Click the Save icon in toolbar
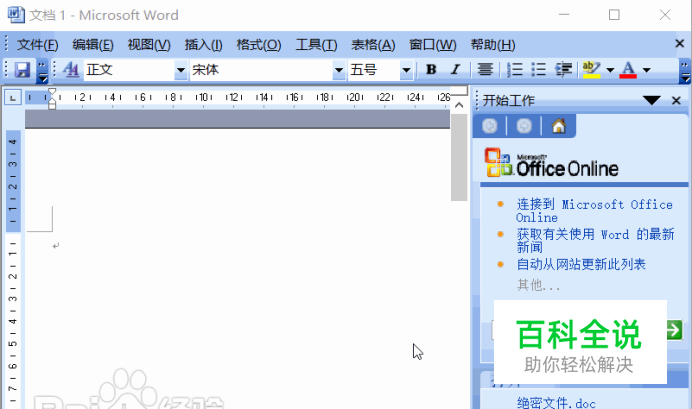The height and width of the screenshot is (409, 692). (x=22, y=70)
